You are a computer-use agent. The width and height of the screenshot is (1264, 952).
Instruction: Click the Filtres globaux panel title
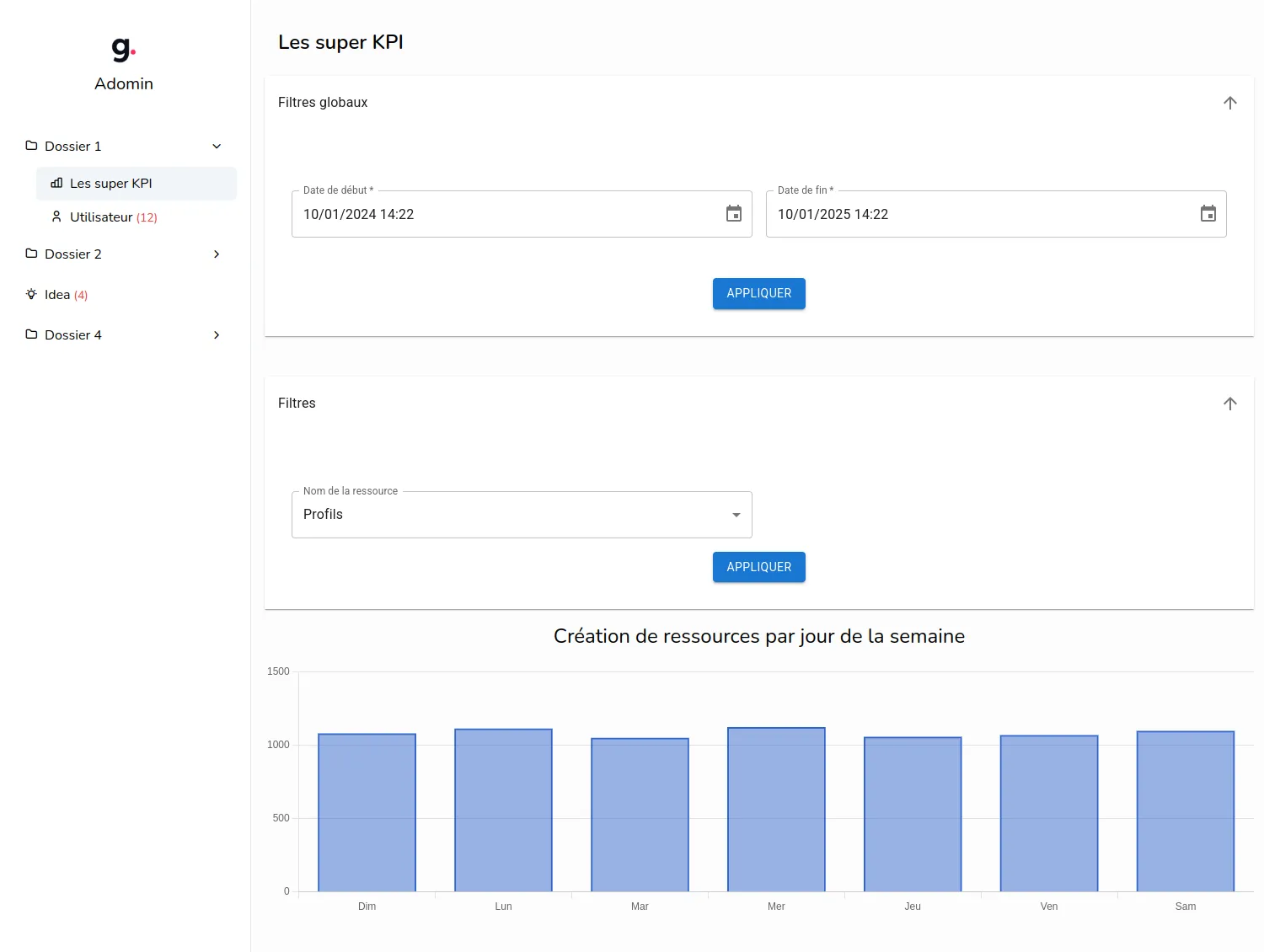point(323,102)
